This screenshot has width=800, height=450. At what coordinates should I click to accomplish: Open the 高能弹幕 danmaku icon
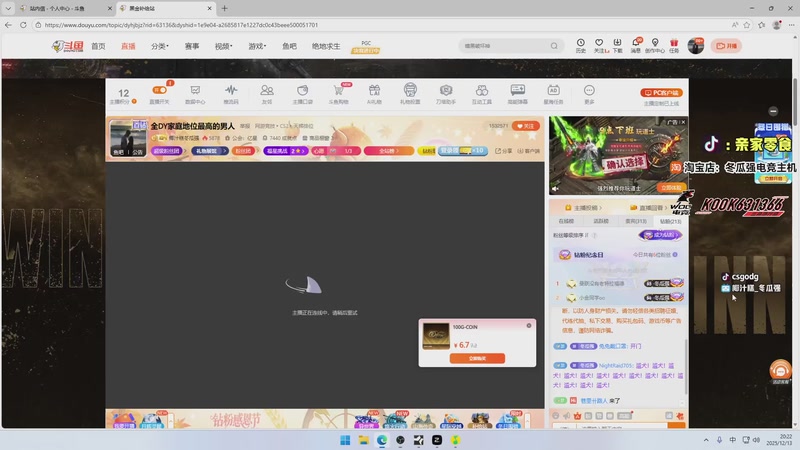(517, 91)
